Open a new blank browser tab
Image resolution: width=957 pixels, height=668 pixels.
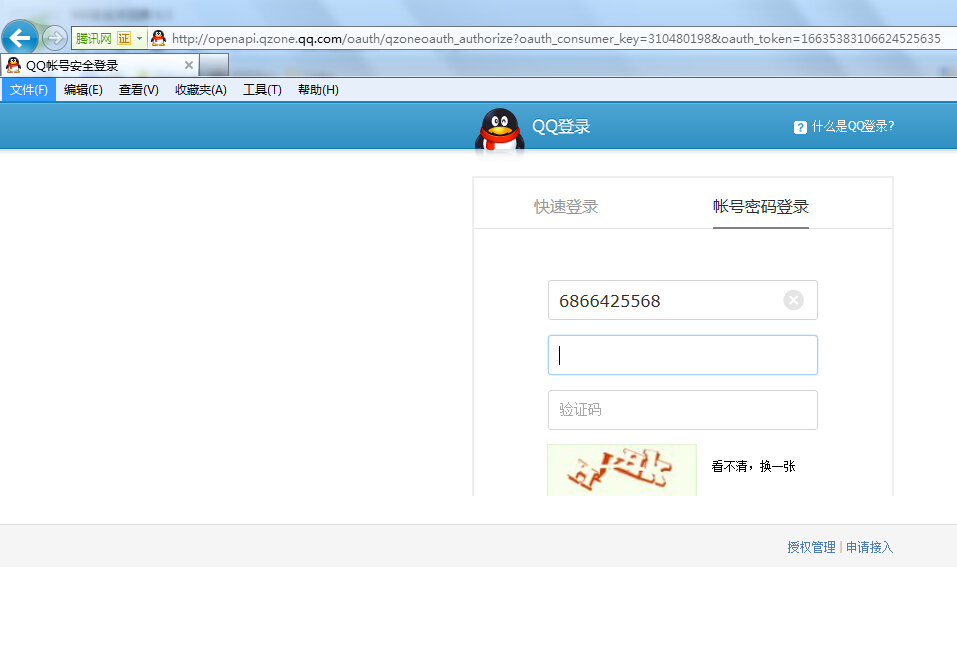pos(214,65)
